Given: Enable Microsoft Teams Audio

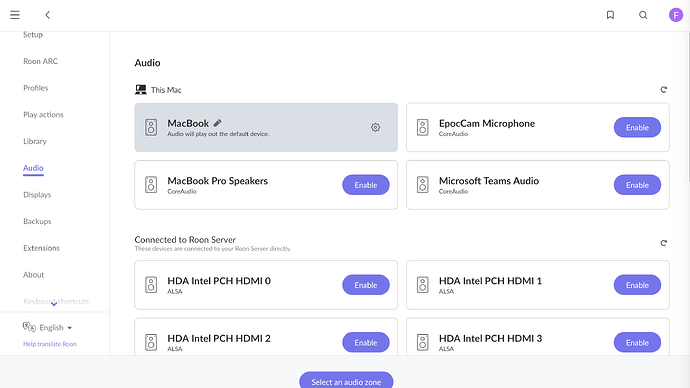Looking at the screenshot, I should [x=637, y=185].
